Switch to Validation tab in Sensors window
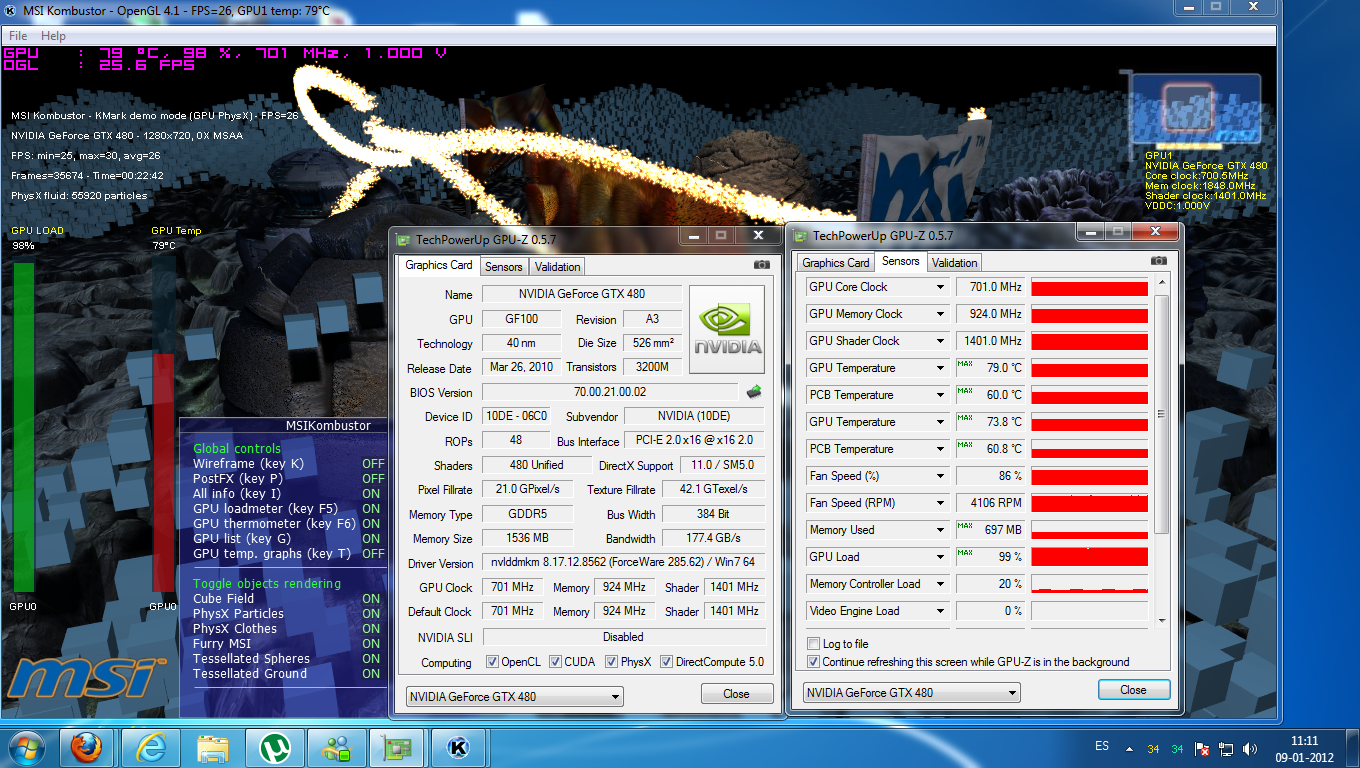 954,263
